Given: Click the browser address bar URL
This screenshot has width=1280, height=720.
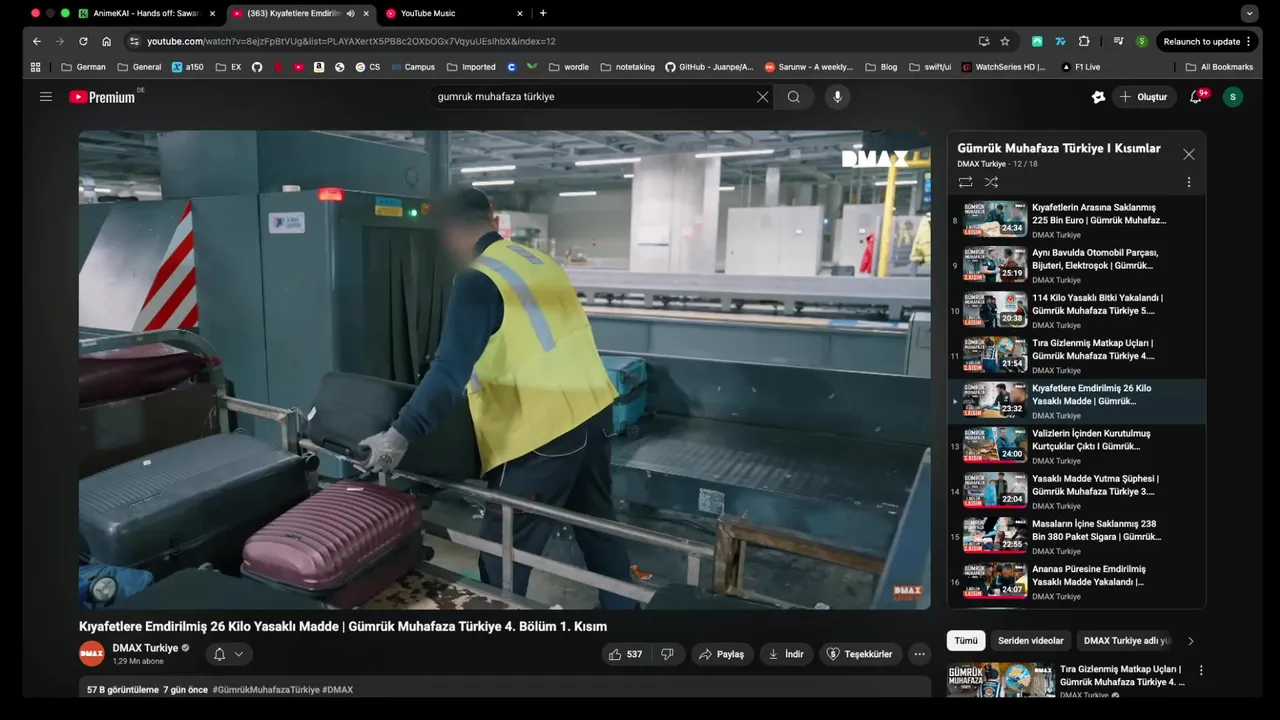Looking at the screenshot, I should (x=351, y=41).
